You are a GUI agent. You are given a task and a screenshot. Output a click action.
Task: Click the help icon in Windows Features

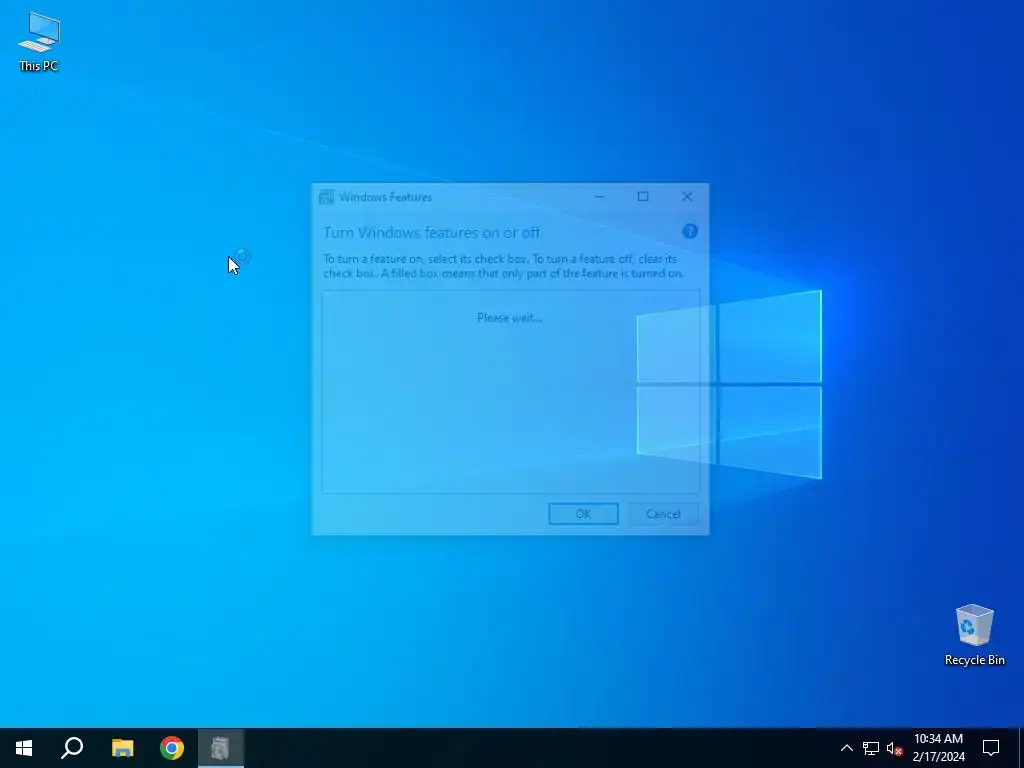pyautogui.click(x=690, y=231)
